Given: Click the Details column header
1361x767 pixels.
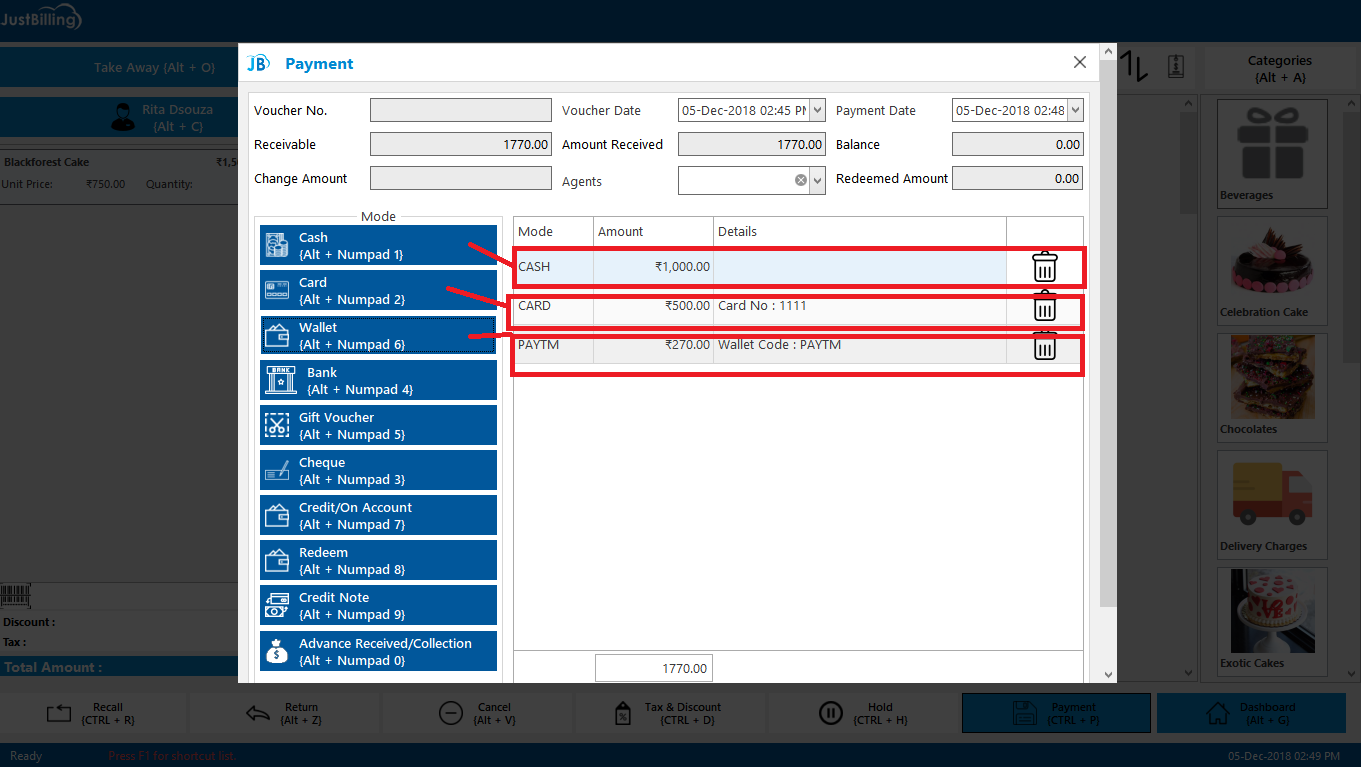Looking at the screenshot, I should coord(860,231).
